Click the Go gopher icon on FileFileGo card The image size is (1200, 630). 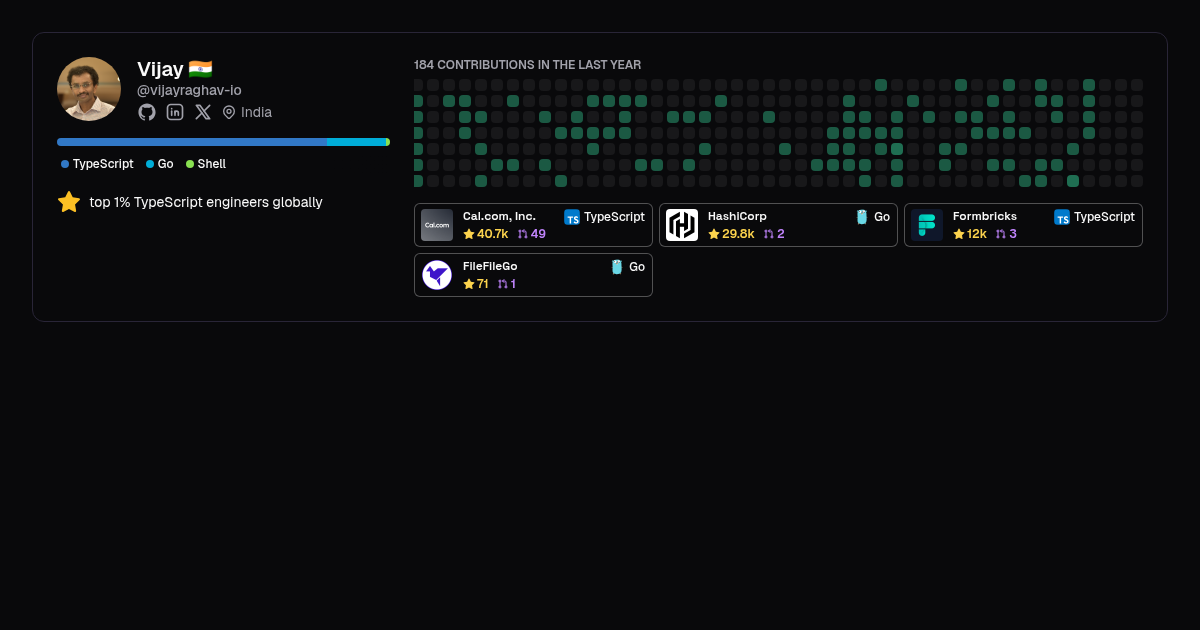(x=617, y=267)
